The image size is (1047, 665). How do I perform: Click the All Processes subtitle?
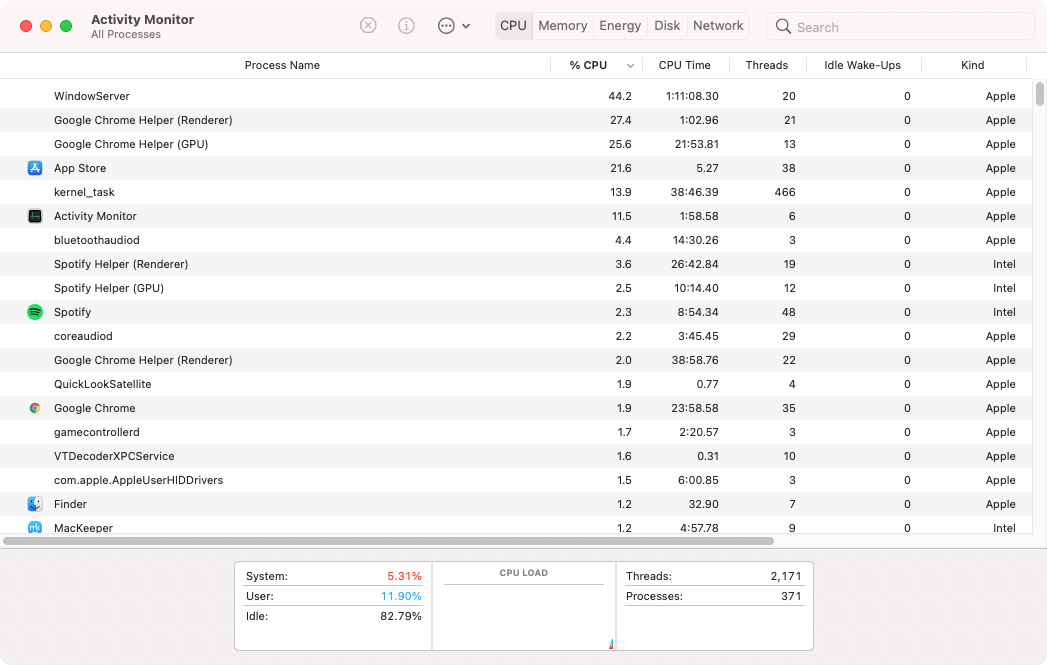(x=126, y=34)
